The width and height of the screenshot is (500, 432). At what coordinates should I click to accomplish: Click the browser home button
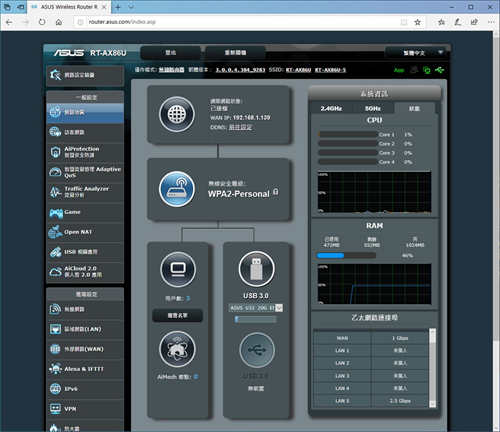(x=59, y=22)
